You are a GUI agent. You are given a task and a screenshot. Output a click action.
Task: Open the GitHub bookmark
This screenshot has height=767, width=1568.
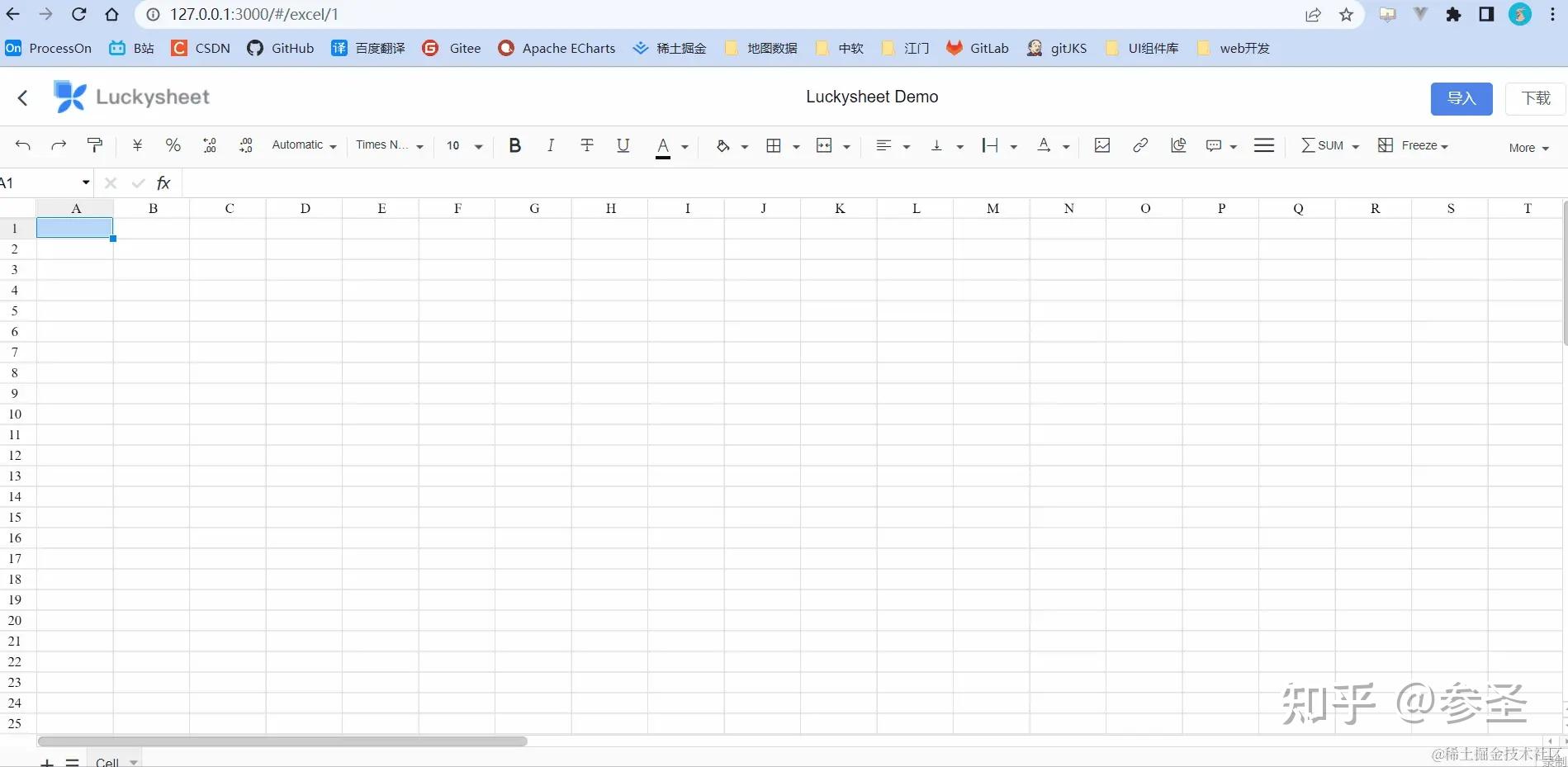[x=281, y=48]
